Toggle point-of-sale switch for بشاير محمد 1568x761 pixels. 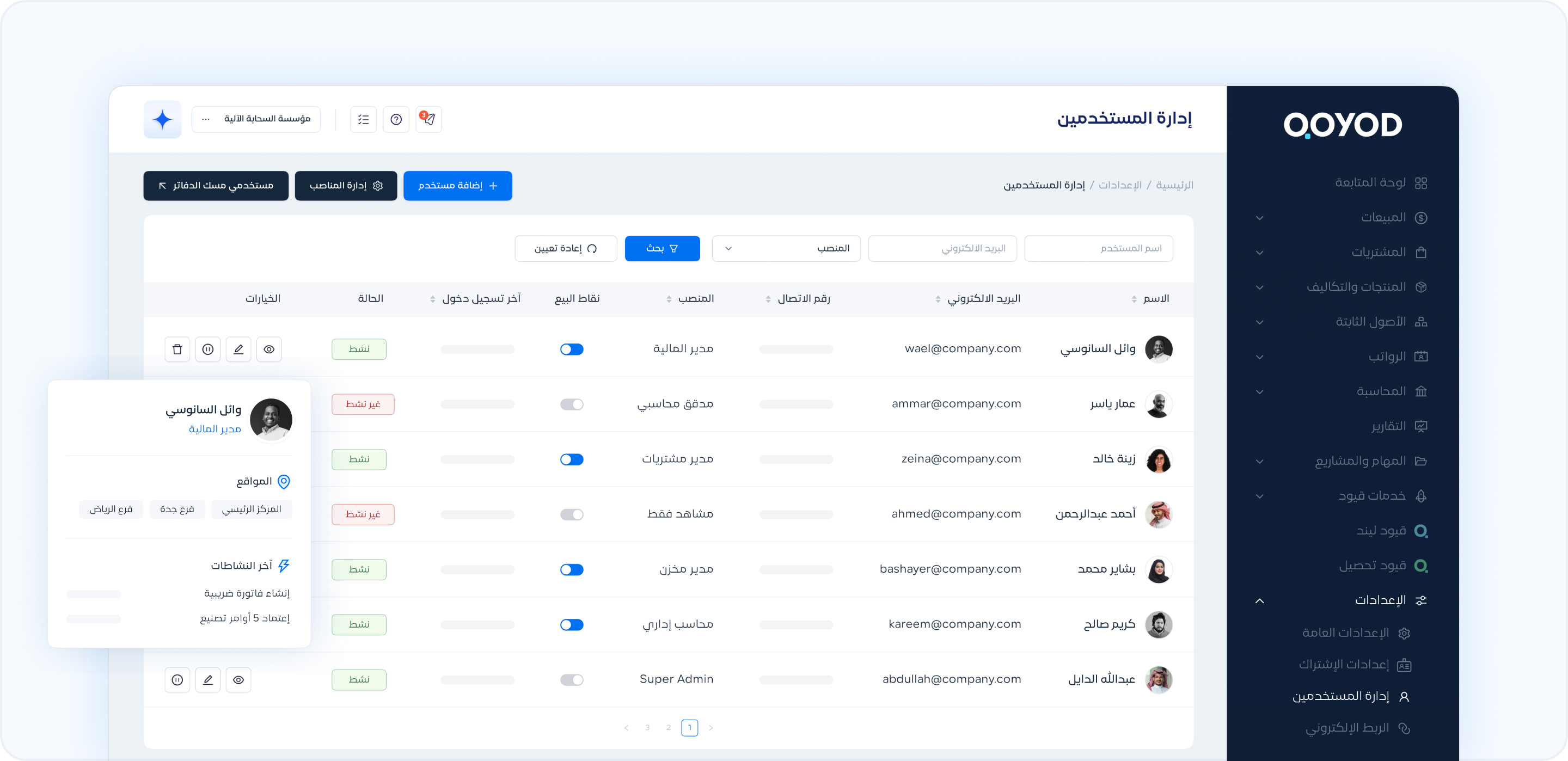tap(572, 570)
